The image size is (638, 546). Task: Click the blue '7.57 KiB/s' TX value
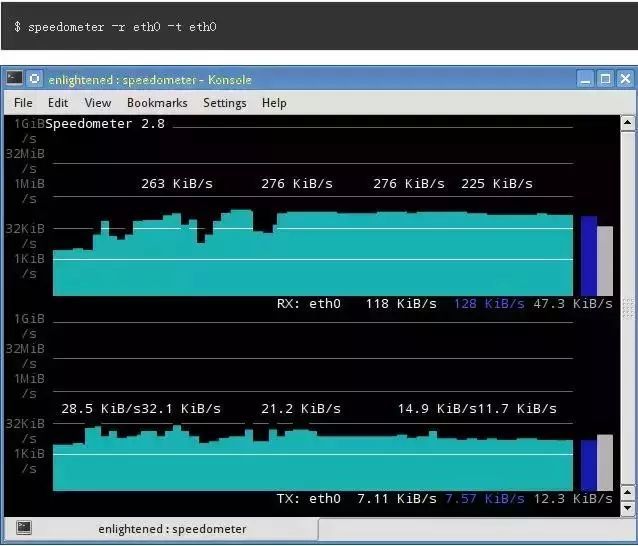(485, 499)
